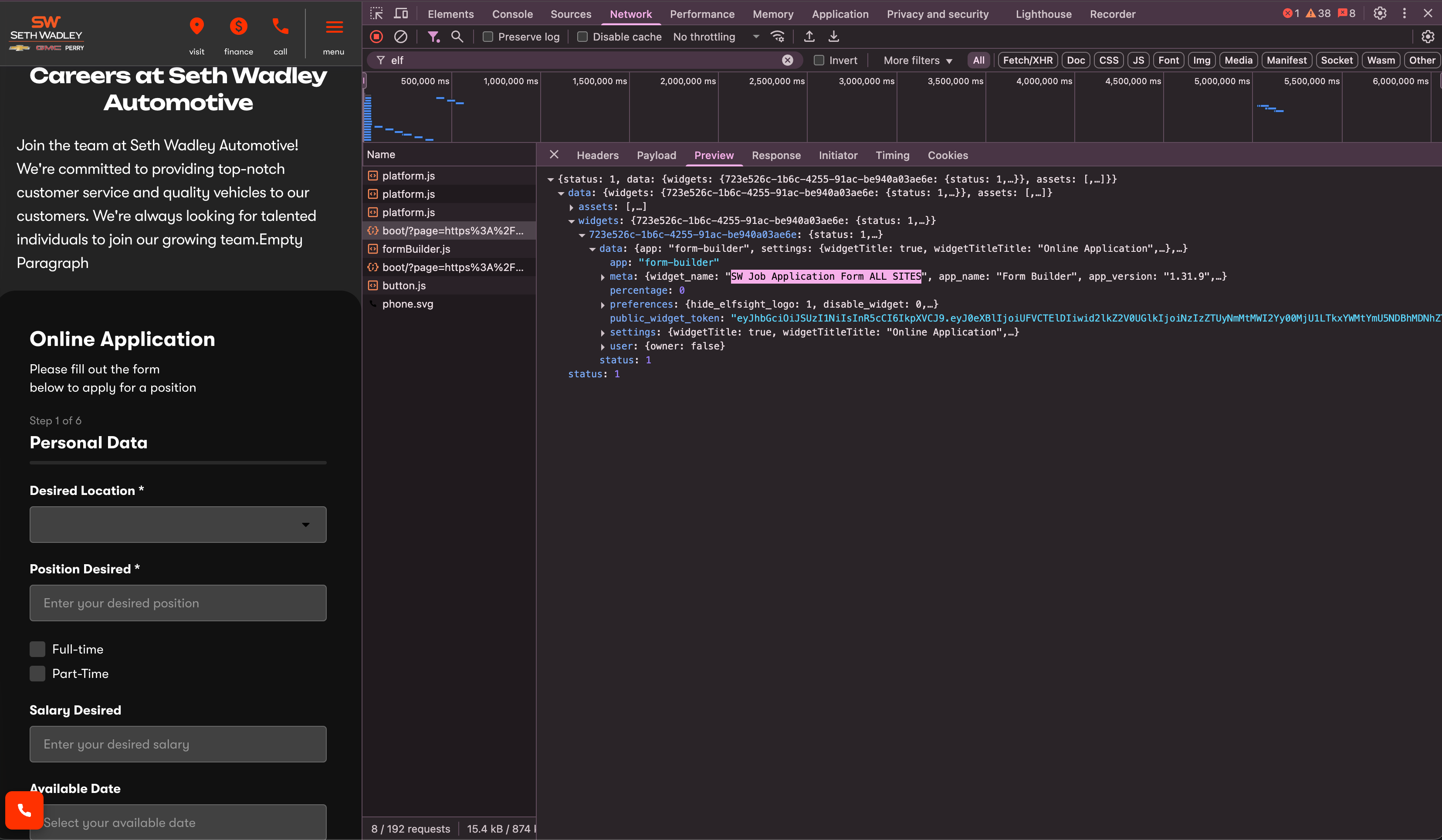The width and height of the screenshot is (1442, 840).
Task: Open the network search magnifier
Action: pos(457,37)
